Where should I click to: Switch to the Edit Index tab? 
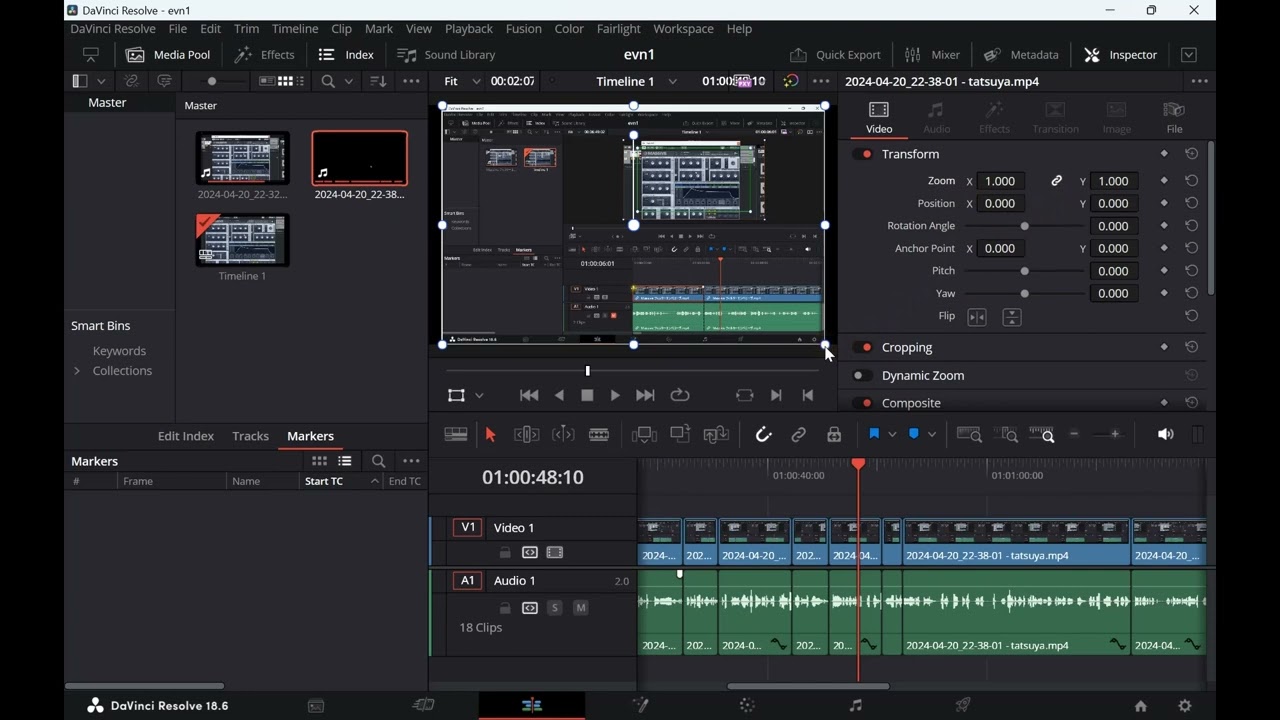coord(186,436)
